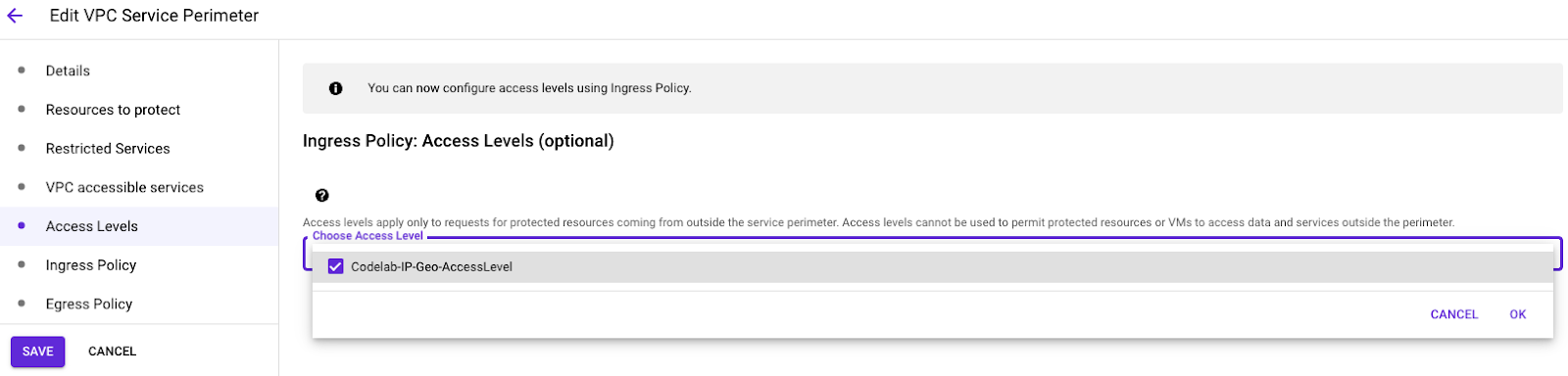Image resolution: width=1568 pixels, height=376 pixels.
Task: Open the Resources to protect step
Action: [113, 110]
